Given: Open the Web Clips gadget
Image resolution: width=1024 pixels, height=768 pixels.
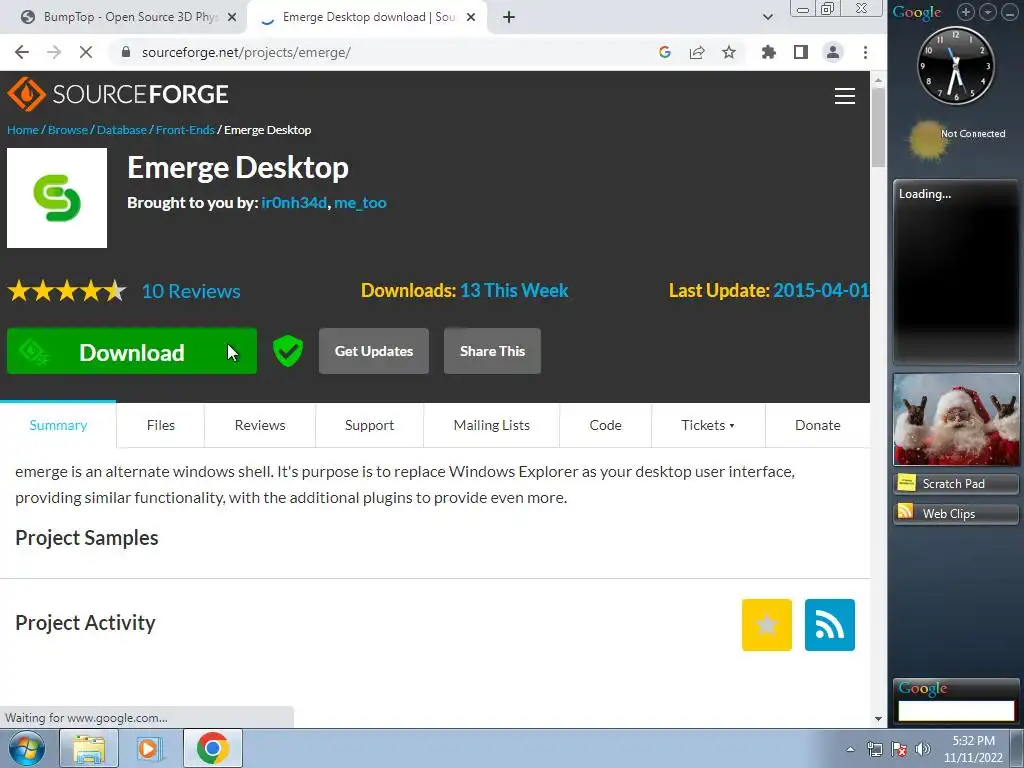Looking at the screenshot, I should (956, 513).
